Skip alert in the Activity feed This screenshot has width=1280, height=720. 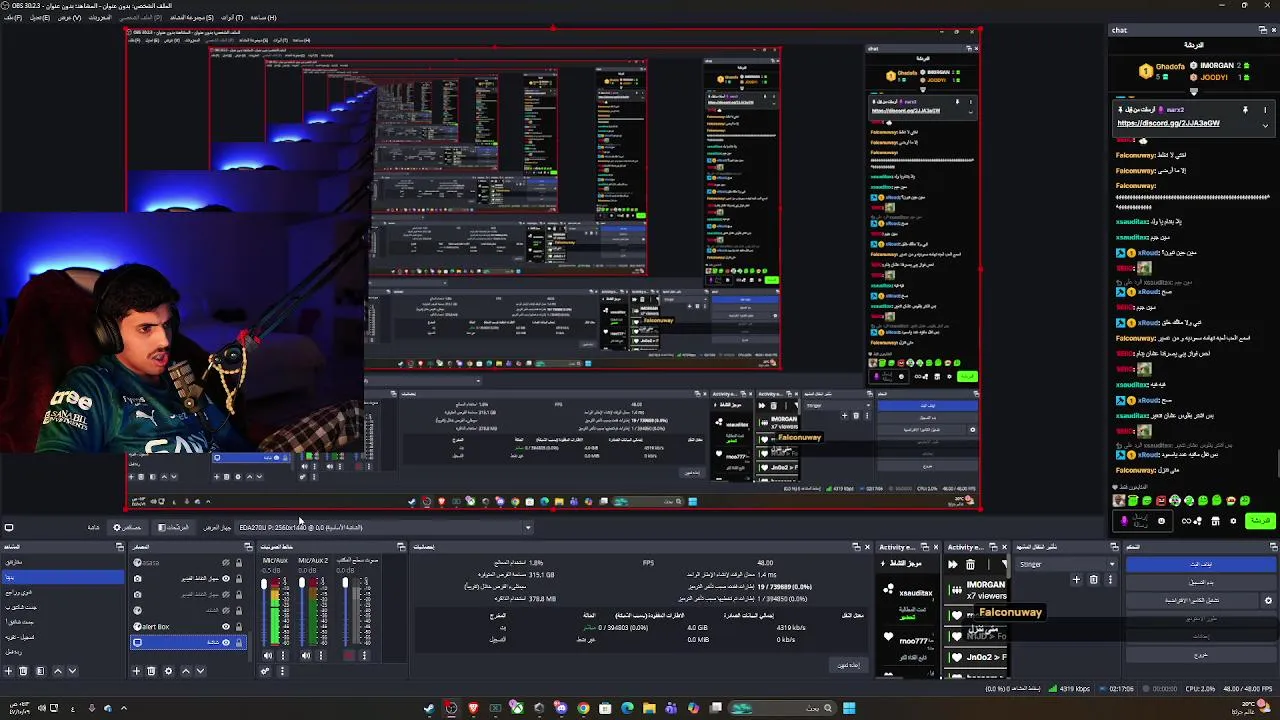(953, 564)
